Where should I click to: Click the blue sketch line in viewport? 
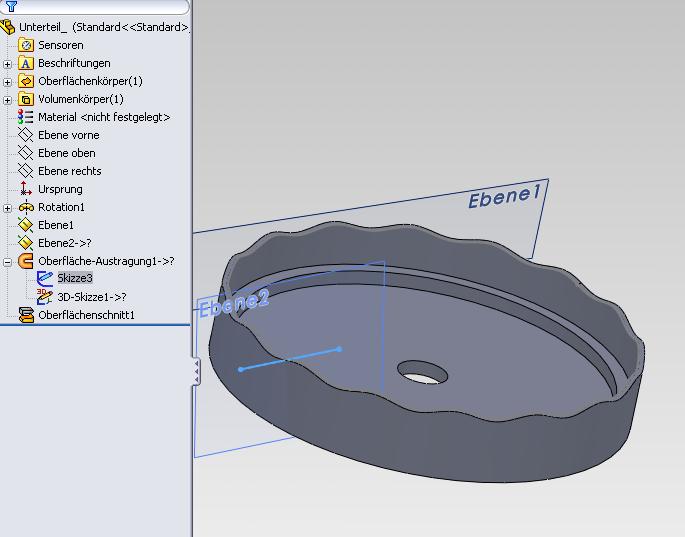[x=290, y=359]
